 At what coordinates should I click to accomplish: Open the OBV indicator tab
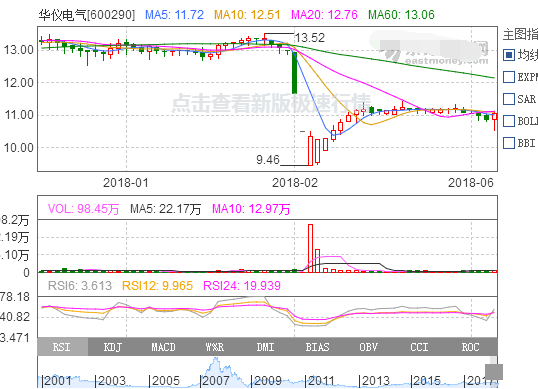[368, 347]
